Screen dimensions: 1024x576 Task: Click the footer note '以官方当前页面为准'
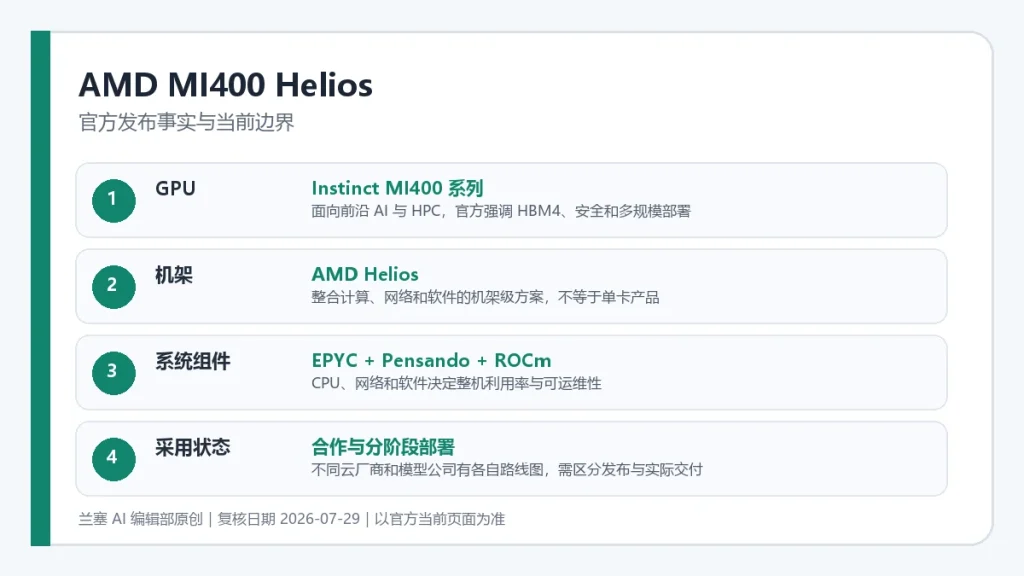(x=440, y=519)
